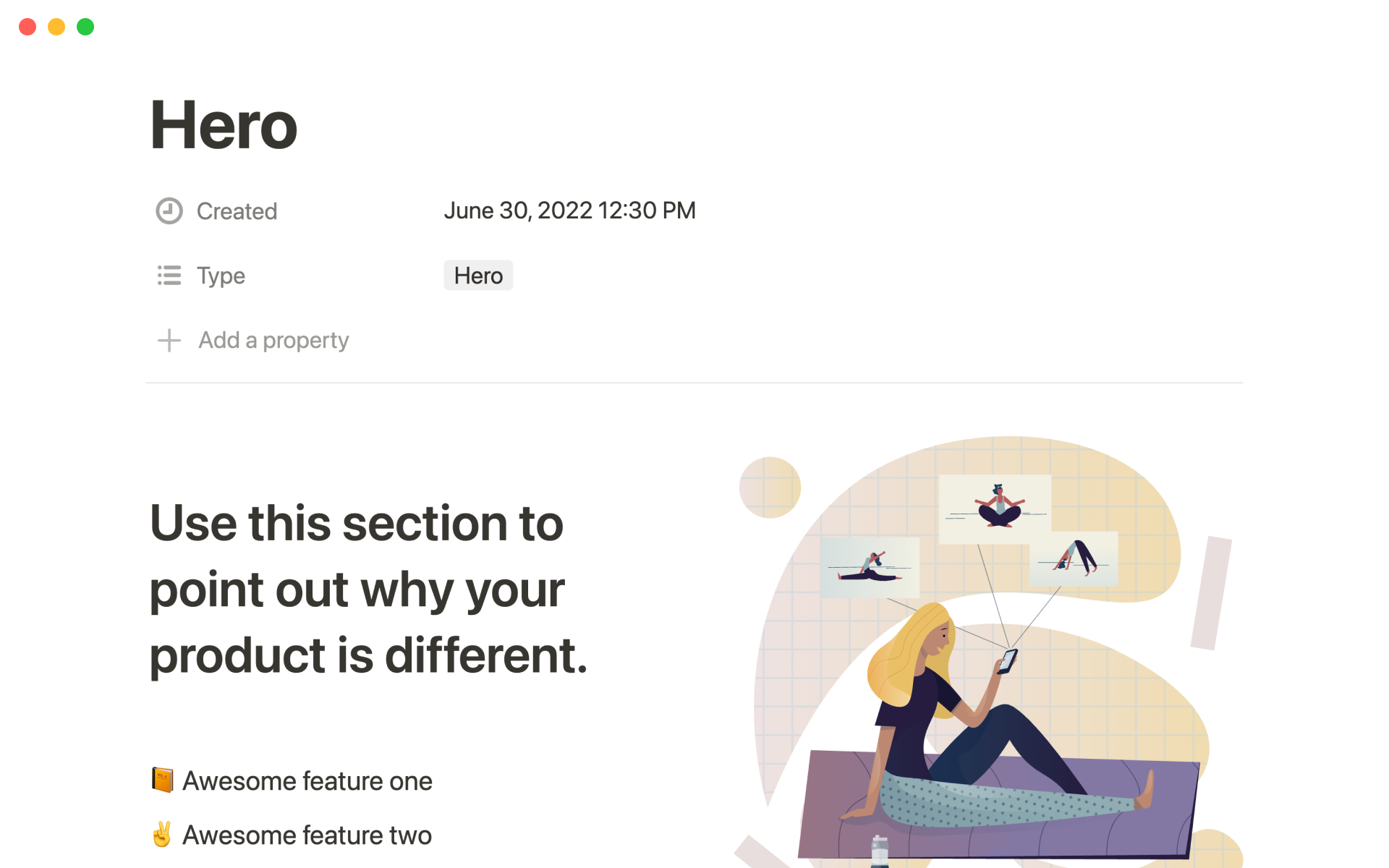Click the green fullscreen window button

pos(85,27)
